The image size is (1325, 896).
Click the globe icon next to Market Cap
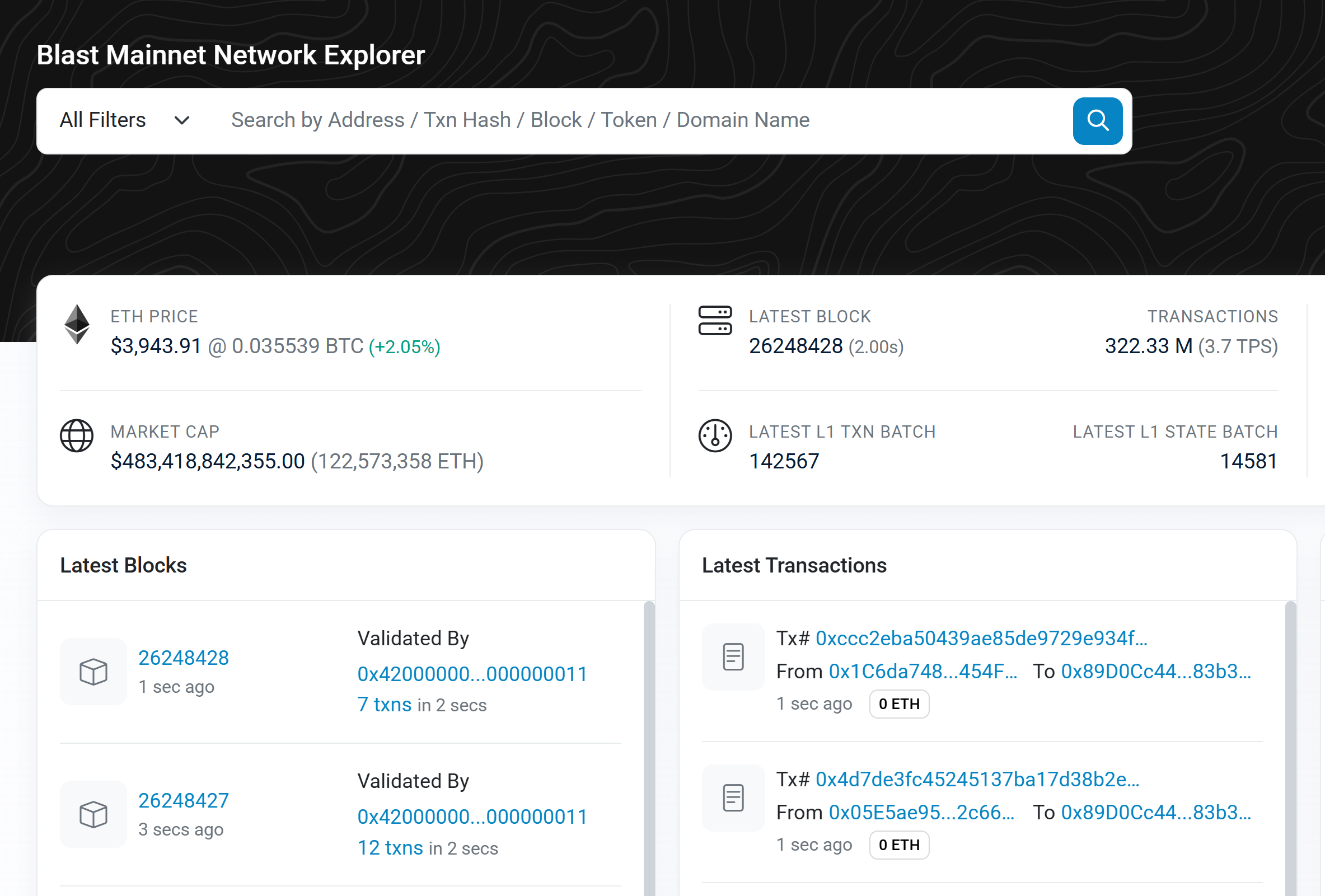point(76,436)
